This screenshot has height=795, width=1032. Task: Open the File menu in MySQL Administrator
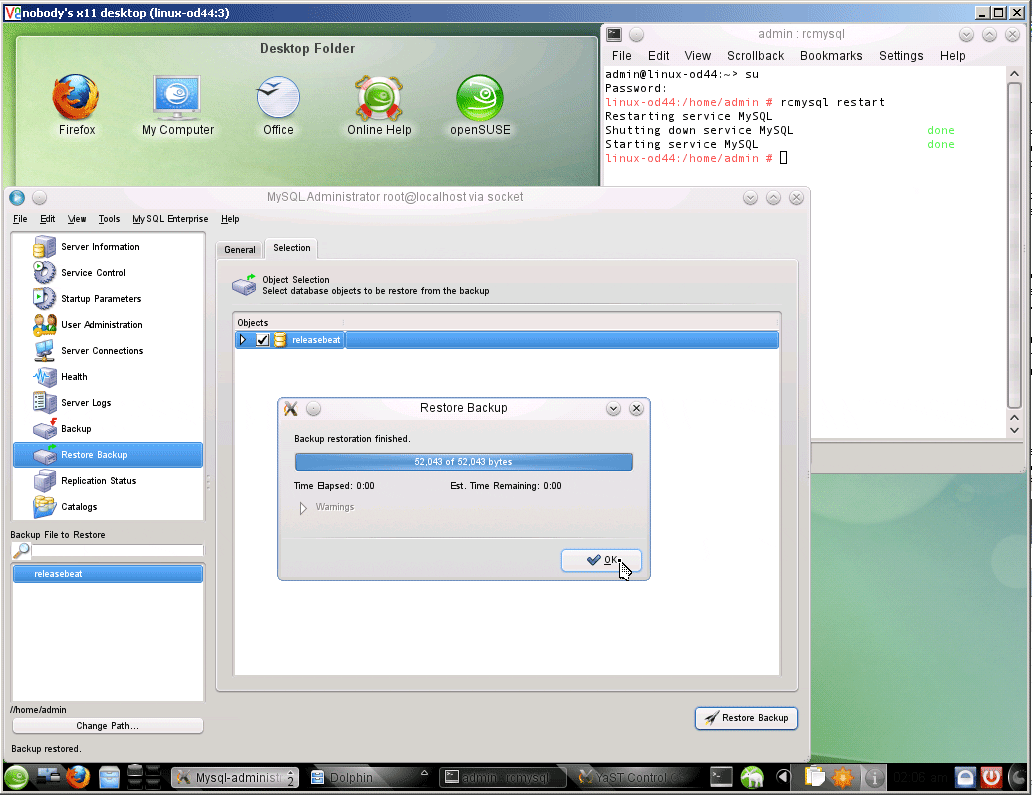(20, 219)
